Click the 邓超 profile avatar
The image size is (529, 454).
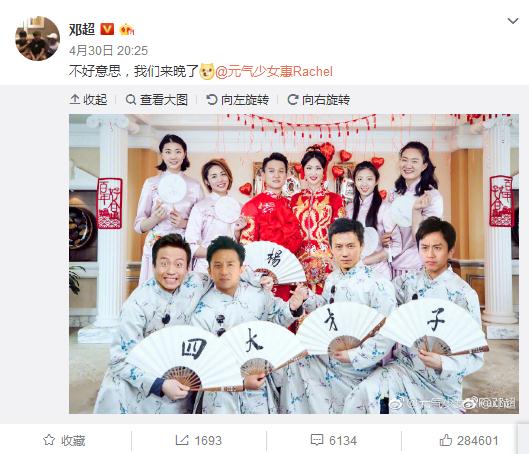[37, 38]
